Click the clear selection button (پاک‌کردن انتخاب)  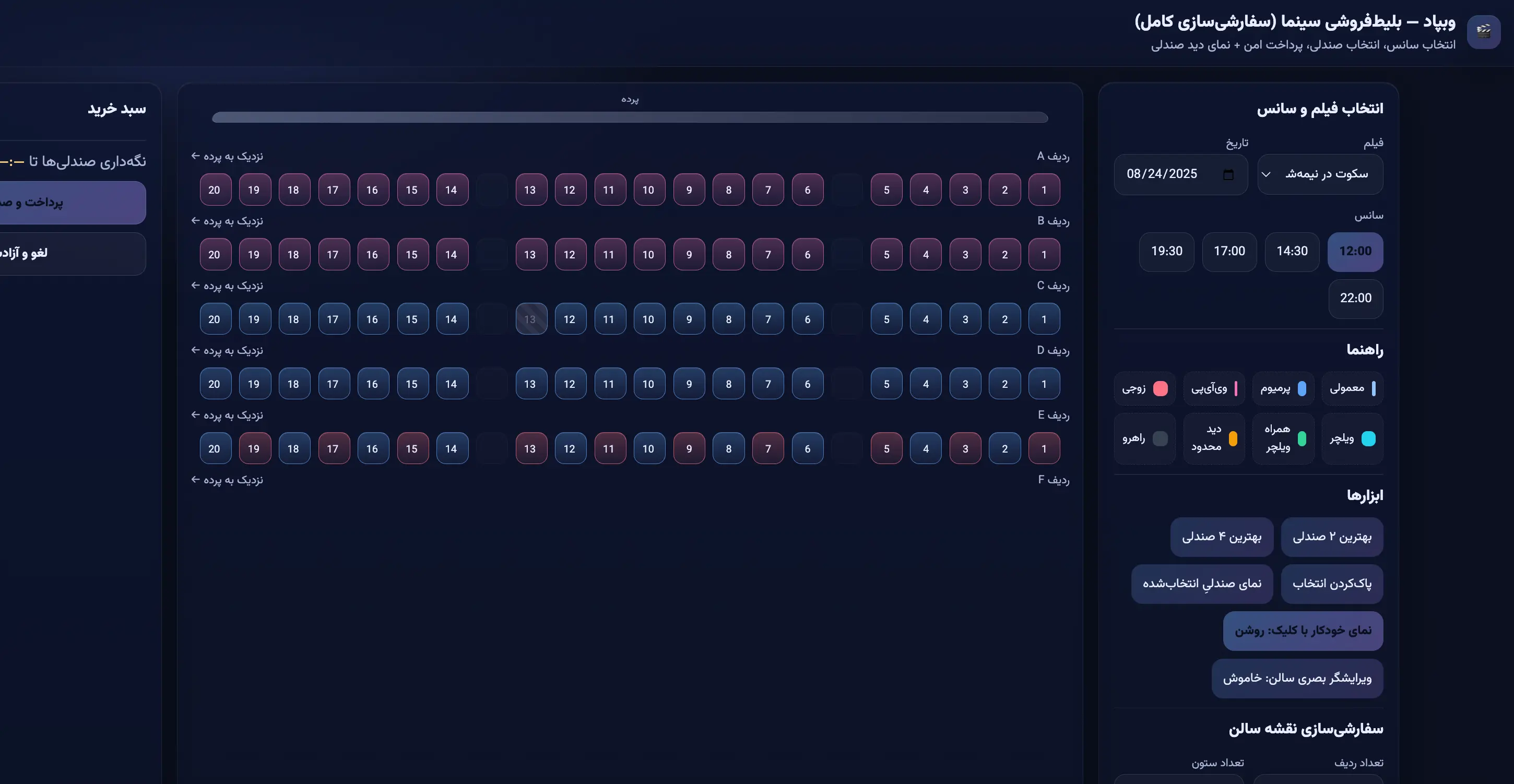[1331, 584]
